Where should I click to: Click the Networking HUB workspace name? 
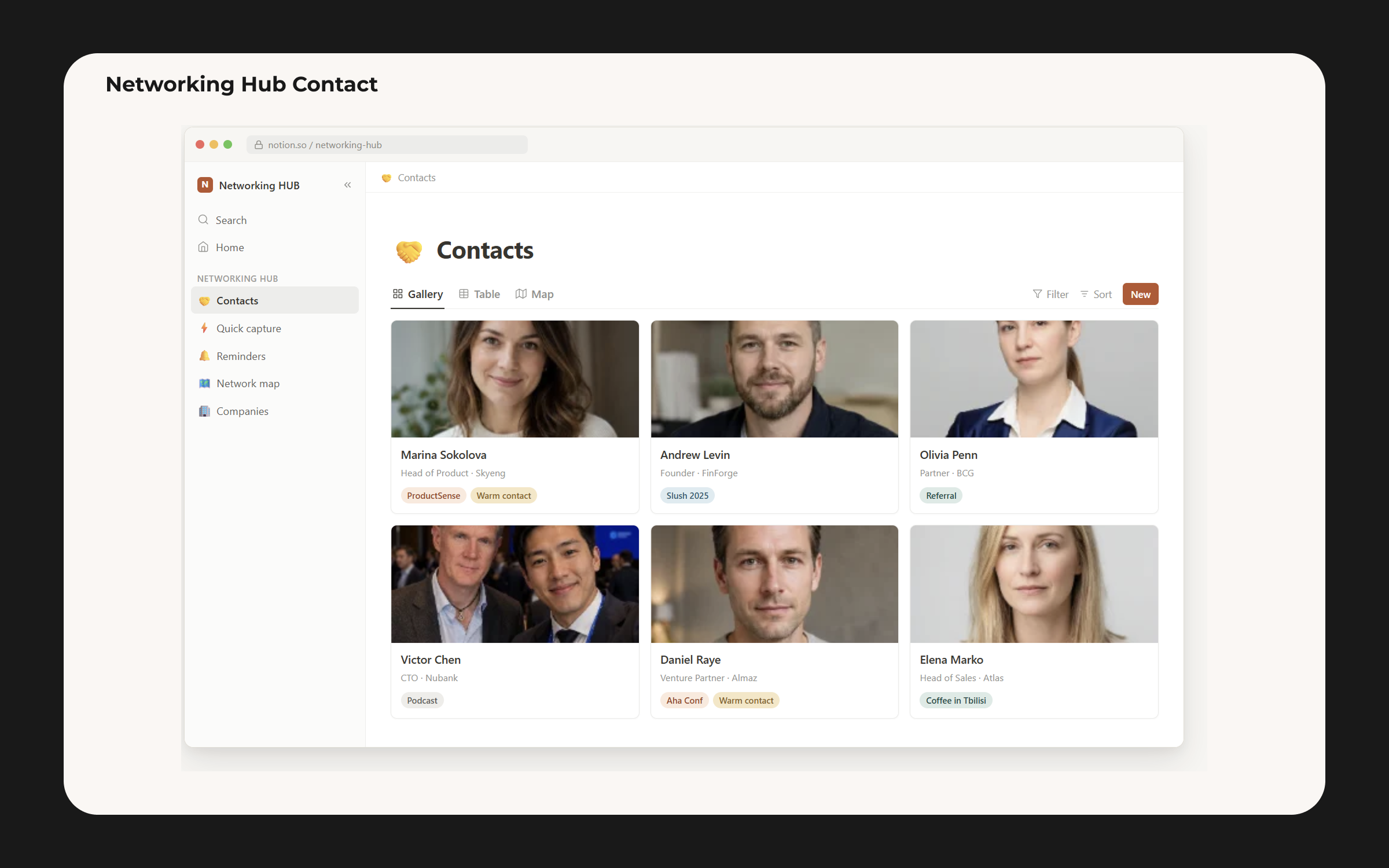click(x=259, y=185)
